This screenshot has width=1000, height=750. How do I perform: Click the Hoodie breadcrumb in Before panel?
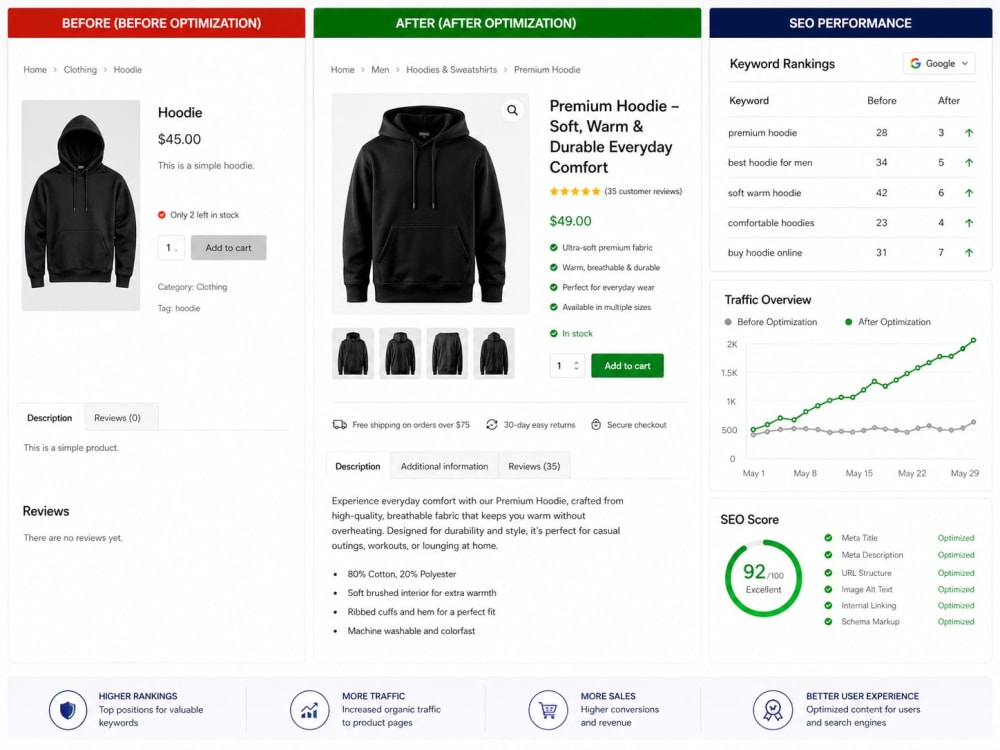point(128,70)
